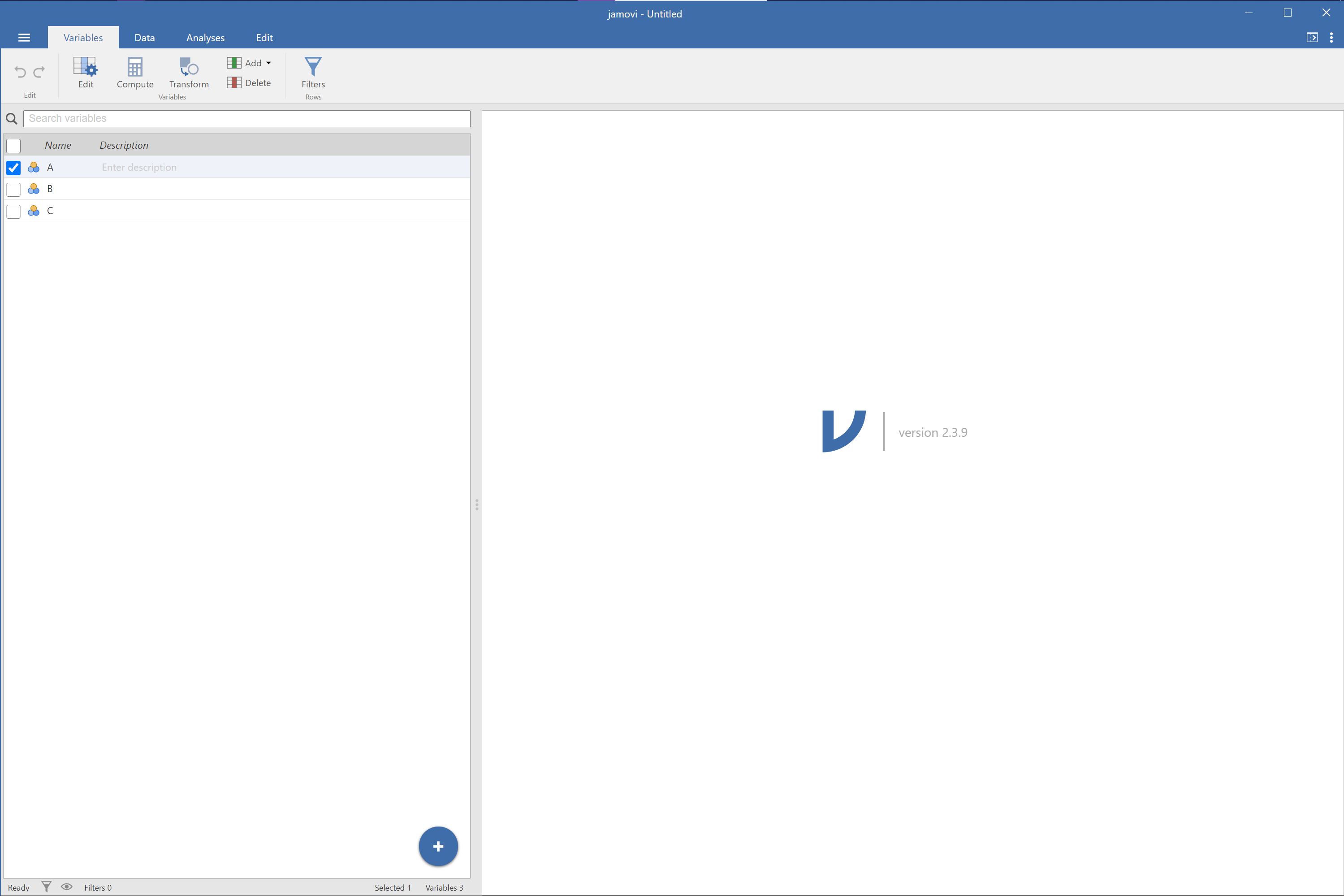Select variable name B
This screenshot has height=896, width=1344.
click(50, 189)
